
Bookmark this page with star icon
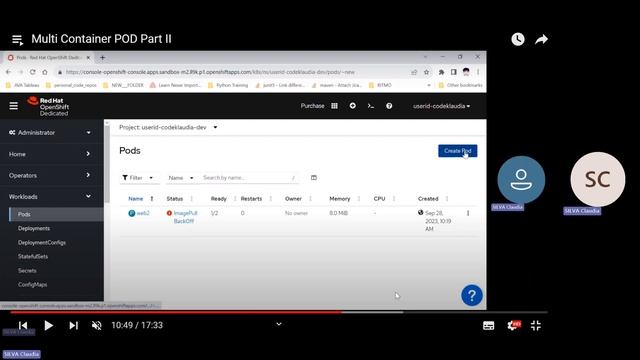(x=427, y=72)
